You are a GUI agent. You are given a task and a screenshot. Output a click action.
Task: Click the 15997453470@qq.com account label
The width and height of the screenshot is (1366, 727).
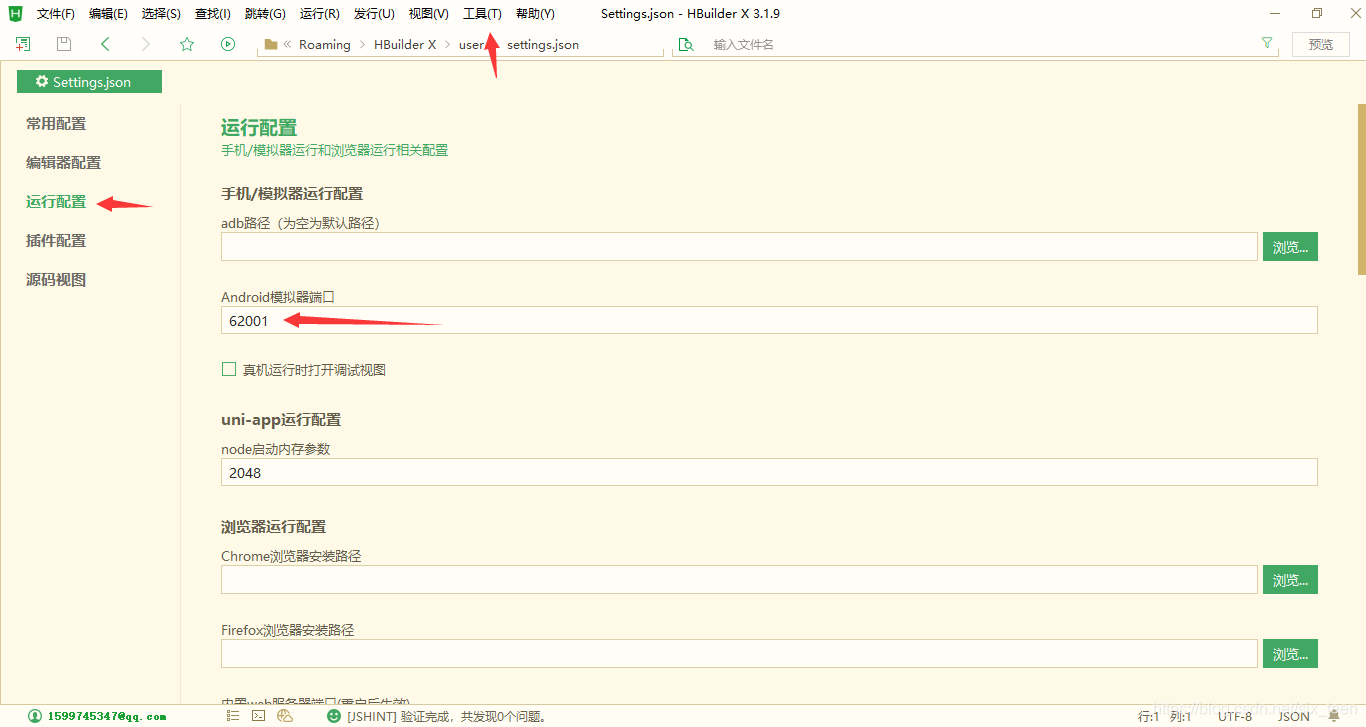tap(107, 716)
